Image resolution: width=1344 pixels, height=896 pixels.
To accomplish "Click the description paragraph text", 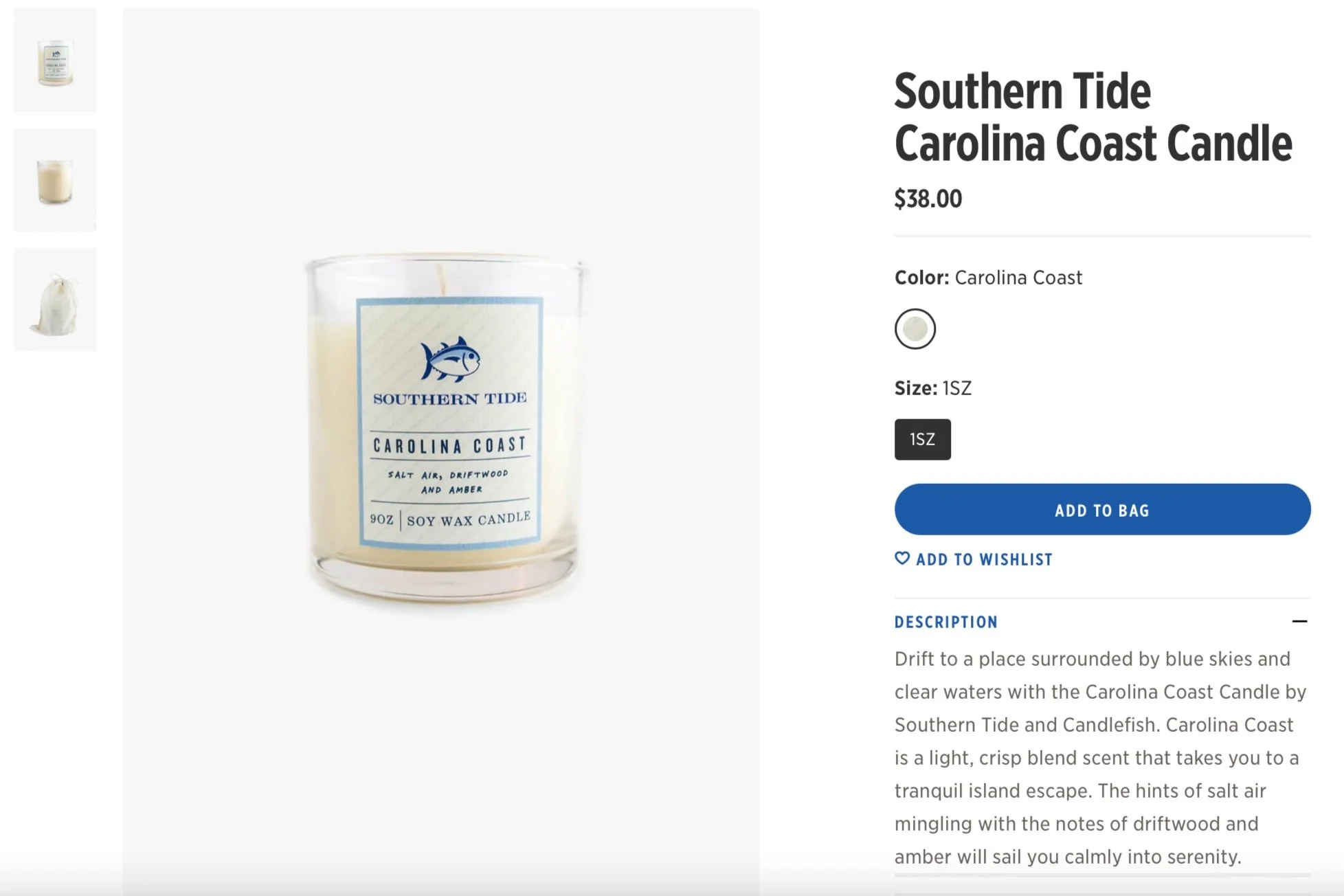I will 1101,758.
